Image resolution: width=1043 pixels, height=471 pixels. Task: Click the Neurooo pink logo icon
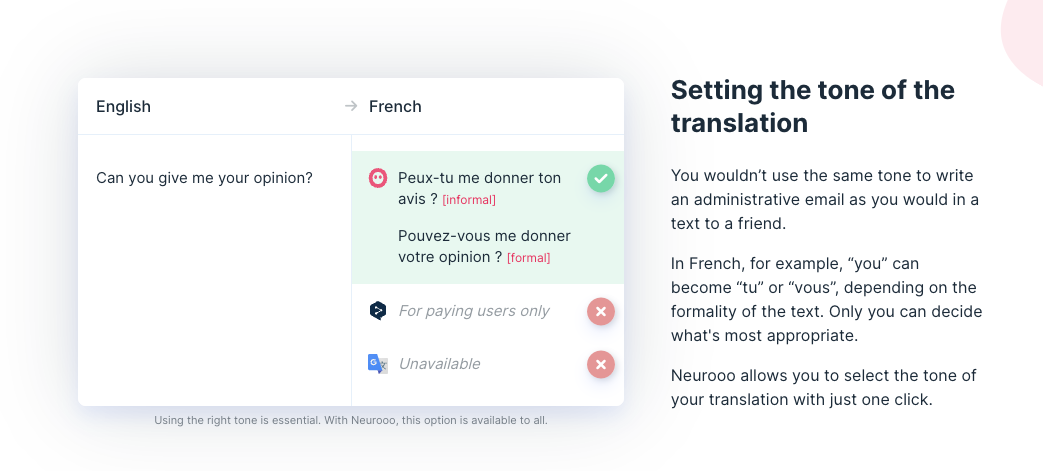378,178
